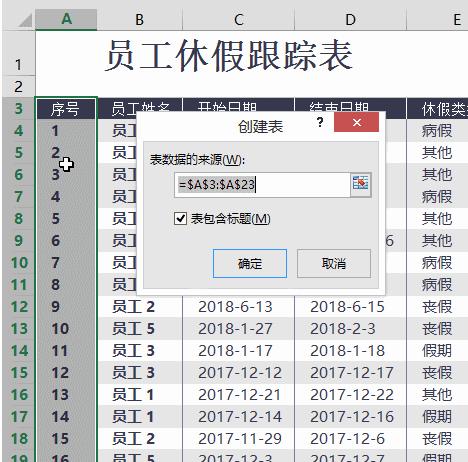Click the sequence number 13 cell
Image resolution: width=468 pixels, height=462 pixels.
click(x=66, y=395)
